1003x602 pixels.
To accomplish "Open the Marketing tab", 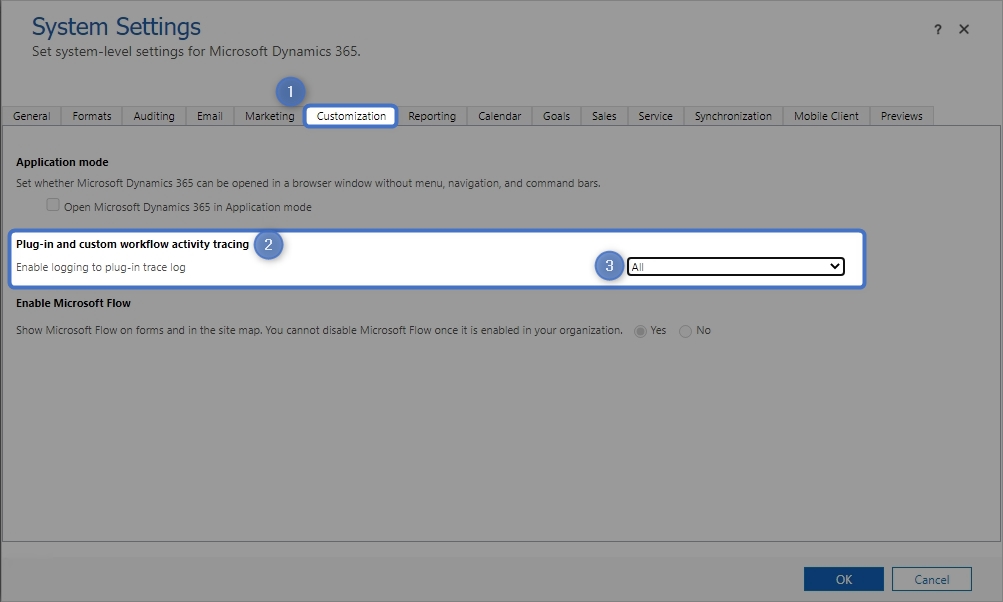I will [x=269, y=116].
